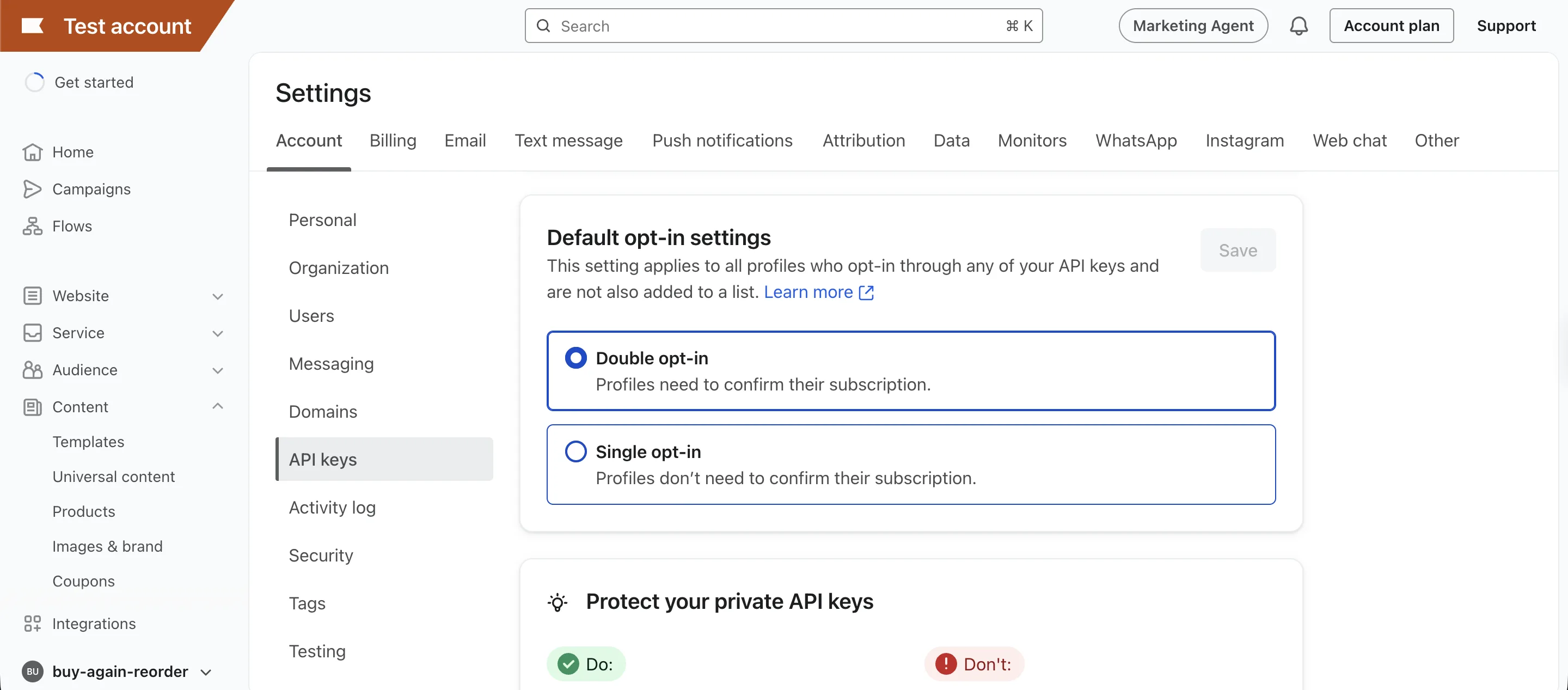1568x690 pixels.
Task: Focus the Search input field
Action: [783, 26]
